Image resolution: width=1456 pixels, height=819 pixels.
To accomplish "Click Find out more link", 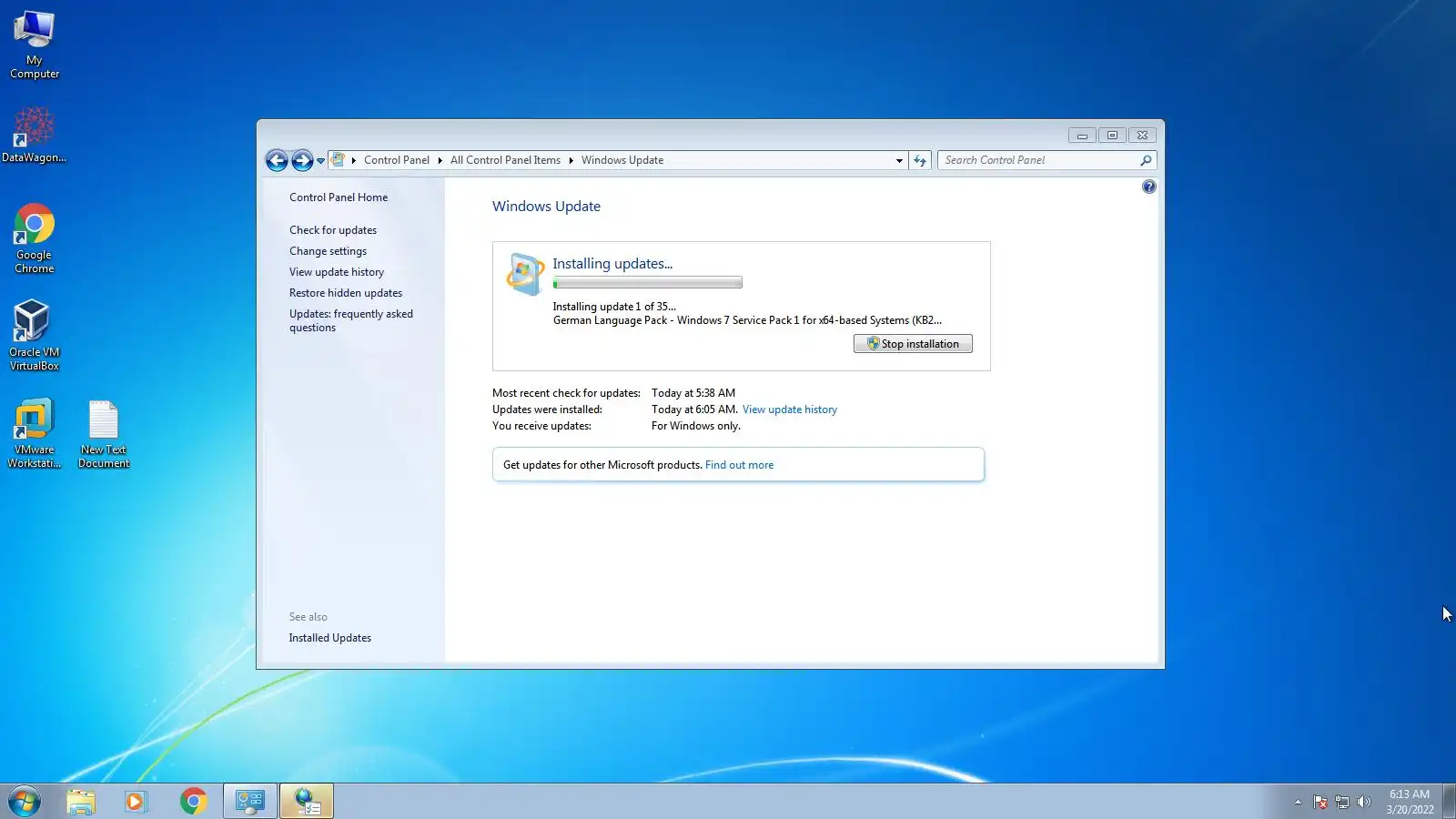I will 739,465.
